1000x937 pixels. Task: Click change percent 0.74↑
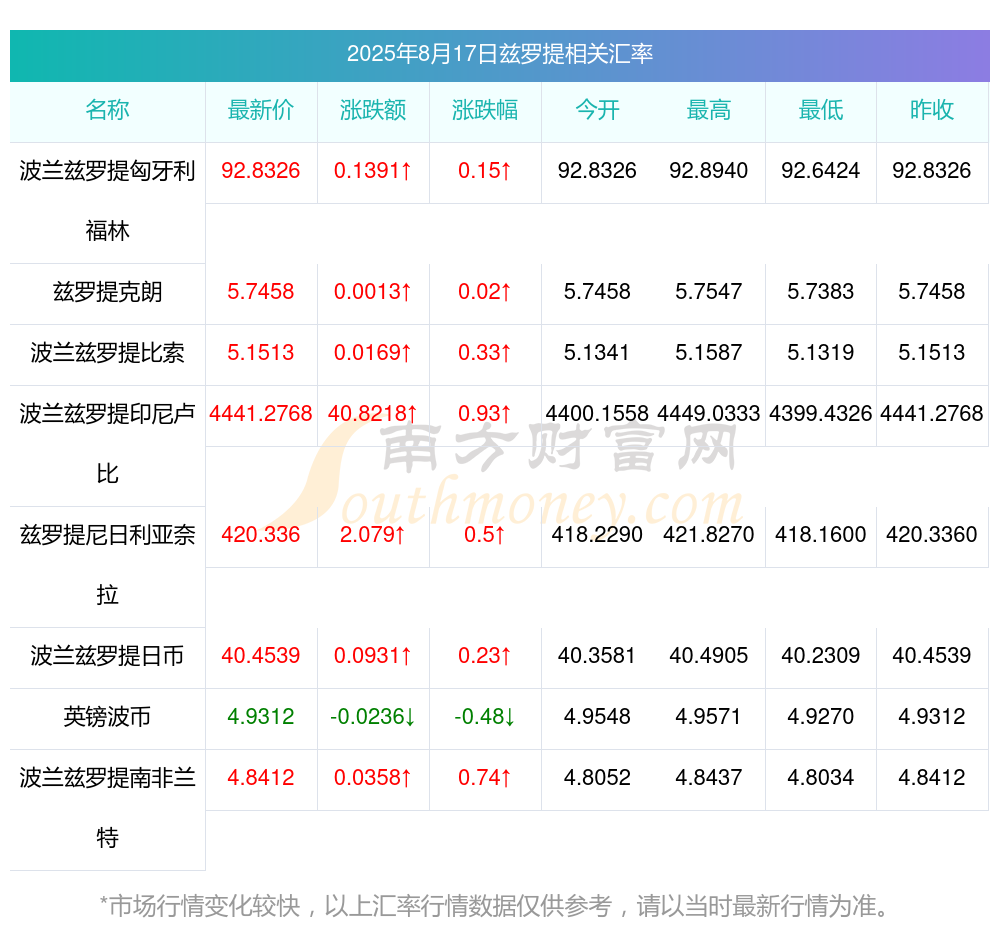click(x=485, y=778)
